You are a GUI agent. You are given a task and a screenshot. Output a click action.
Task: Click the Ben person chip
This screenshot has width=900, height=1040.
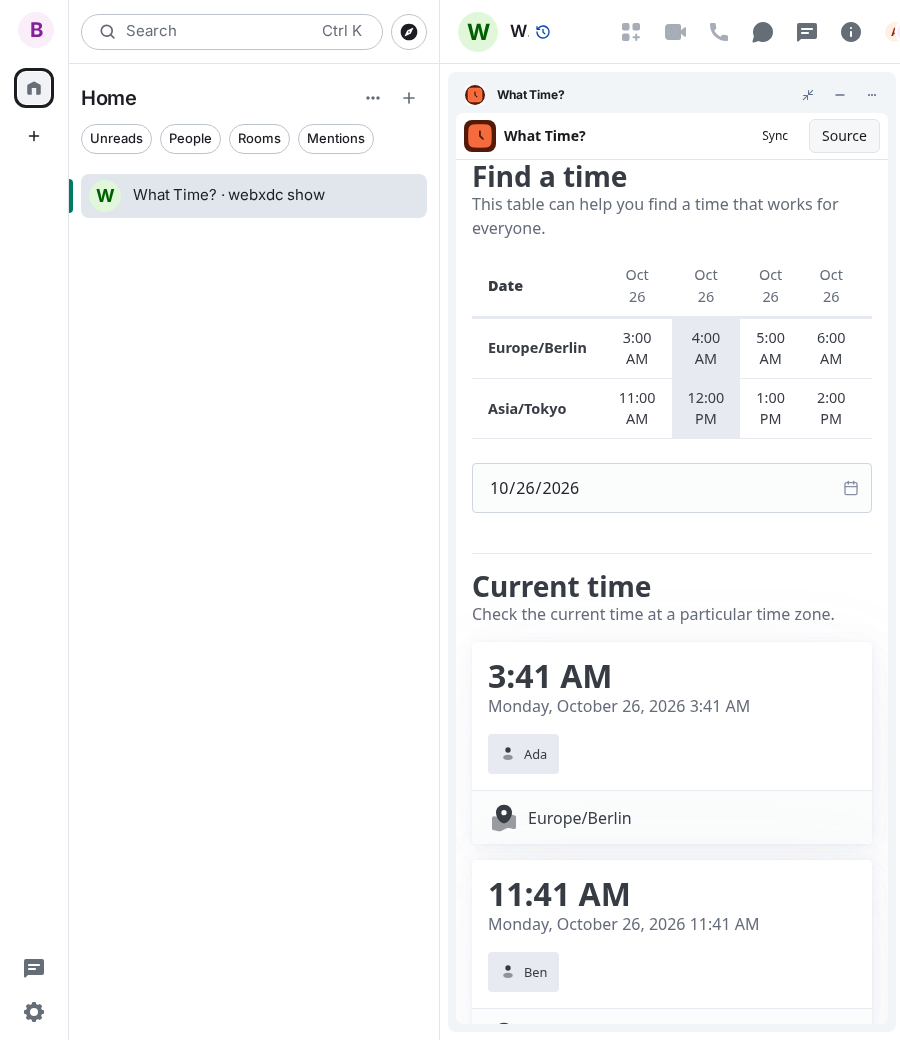click(x=523, y=972)
